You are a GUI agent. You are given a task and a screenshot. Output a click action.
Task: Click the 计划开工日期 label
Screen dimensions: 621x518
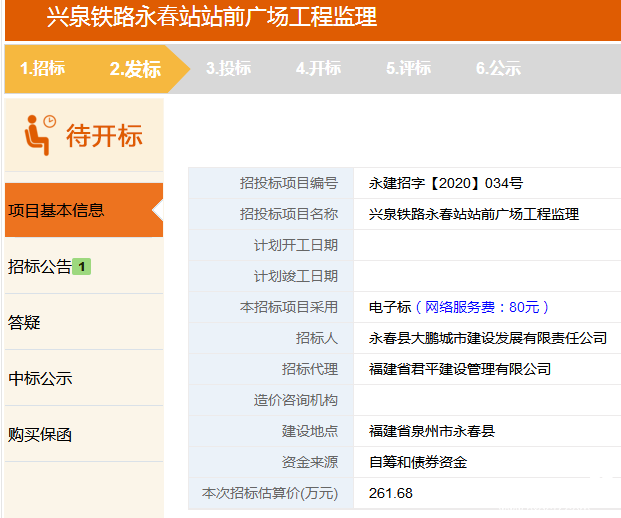(x=296, y=245)
